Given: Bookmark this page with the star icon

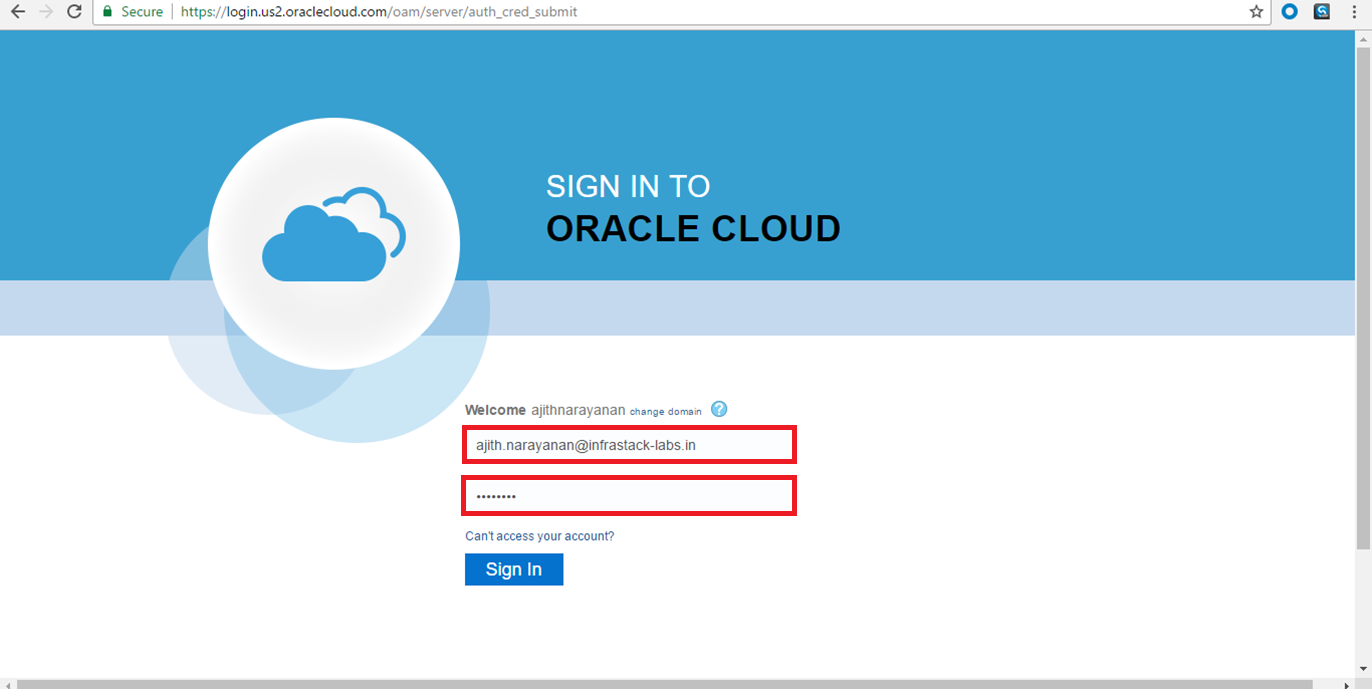Looking at the screenshot, I should click(x=1257, y=12).
